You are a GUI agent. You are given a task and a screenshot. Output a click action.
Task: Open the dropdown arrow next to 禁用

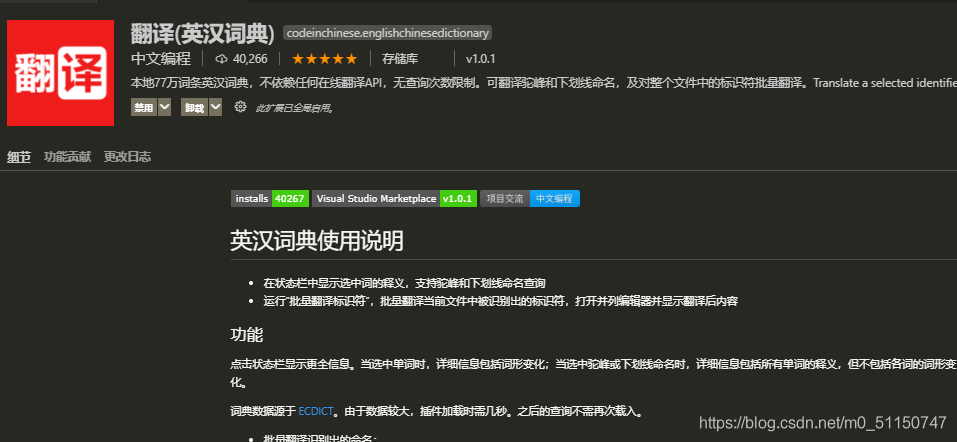(164, 108)
